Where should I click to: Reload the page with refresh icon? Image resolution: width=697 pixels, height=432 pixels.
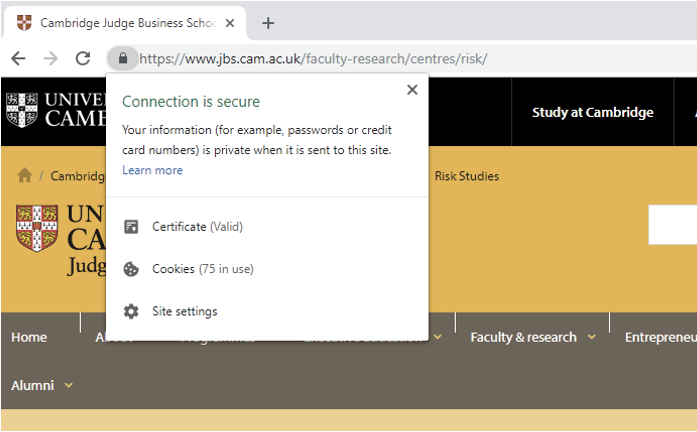83,58
